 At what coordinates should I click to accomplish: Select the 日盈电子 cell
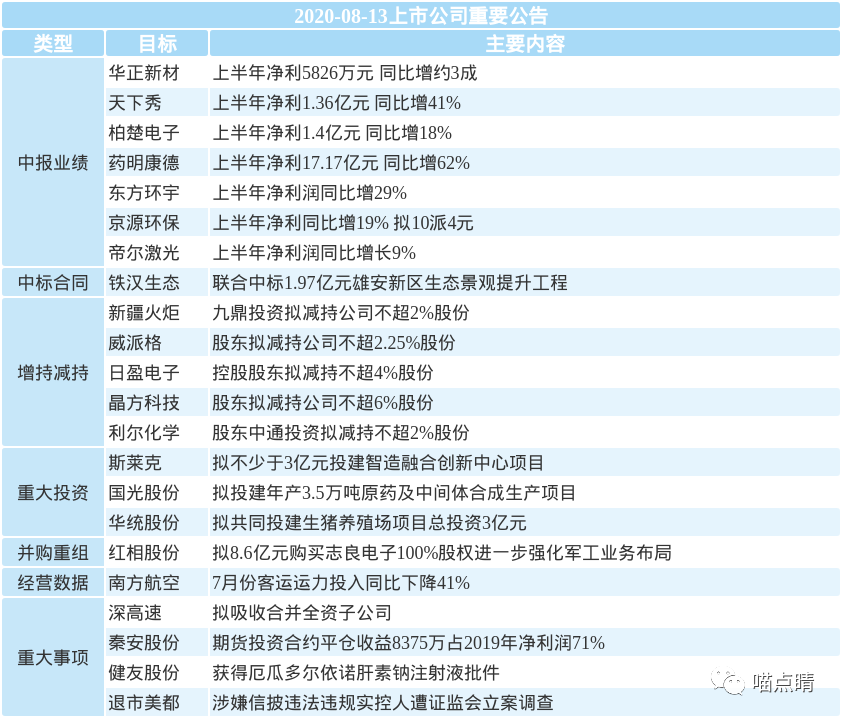(x=157, y=373)
